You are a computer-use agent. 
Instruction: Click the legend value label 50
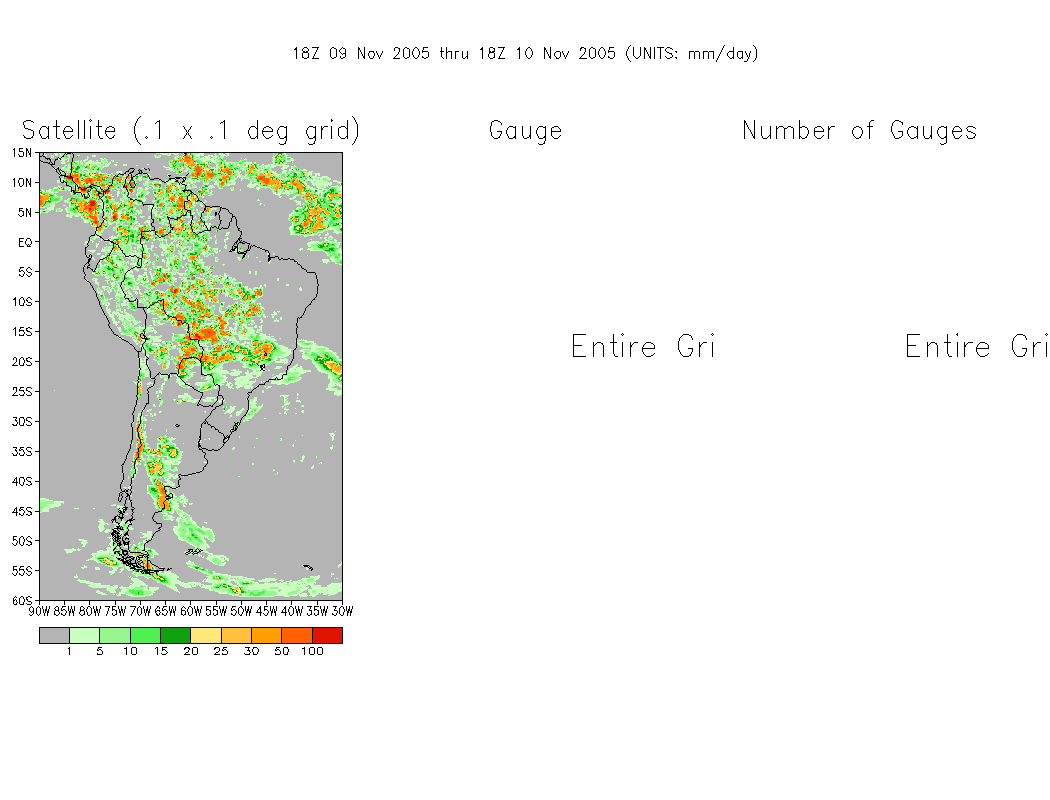282,651
